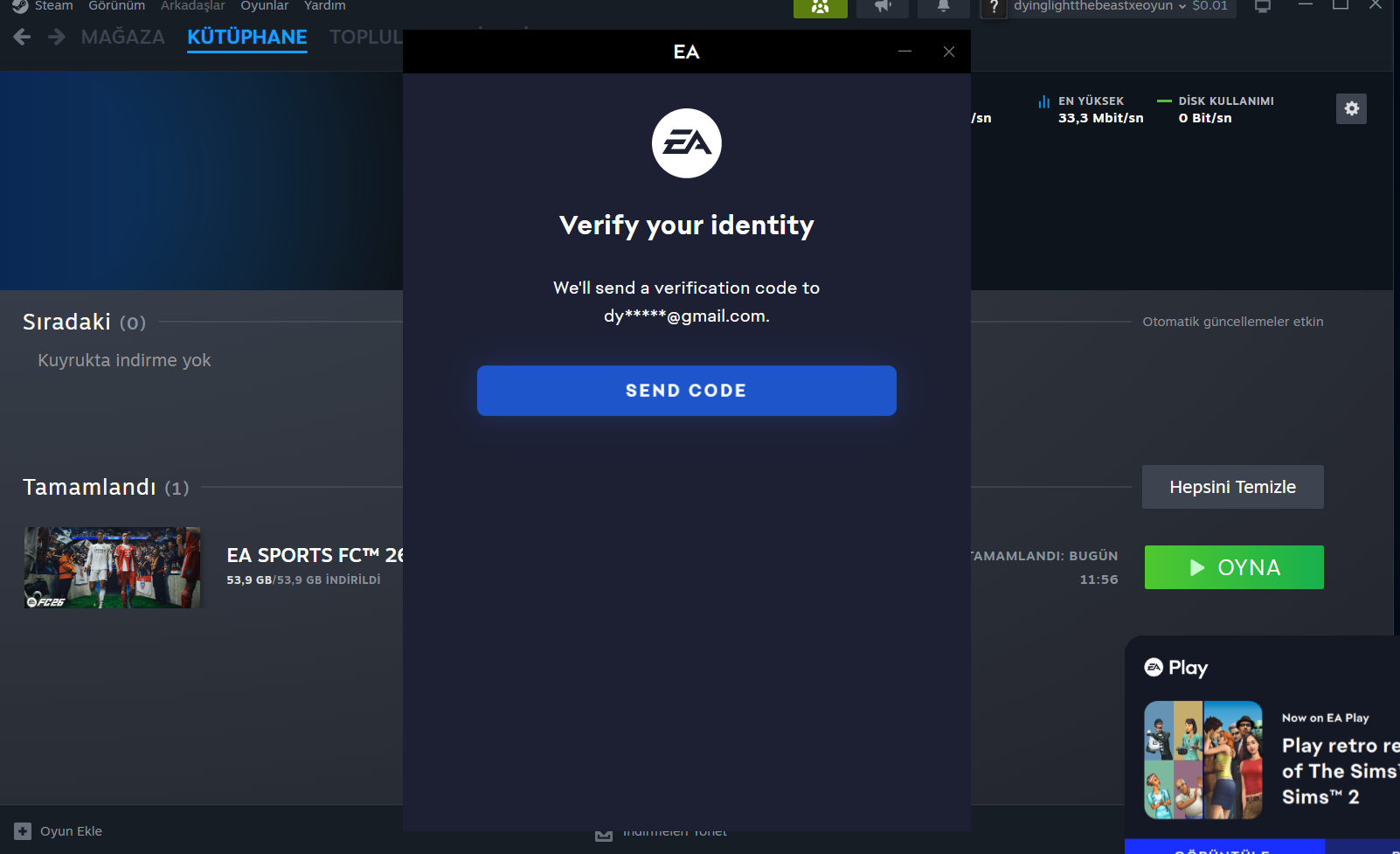
Task: Click the DİSK KULLANIMI 0 Bit/sn stat
Action: (x=1216, y=109)
